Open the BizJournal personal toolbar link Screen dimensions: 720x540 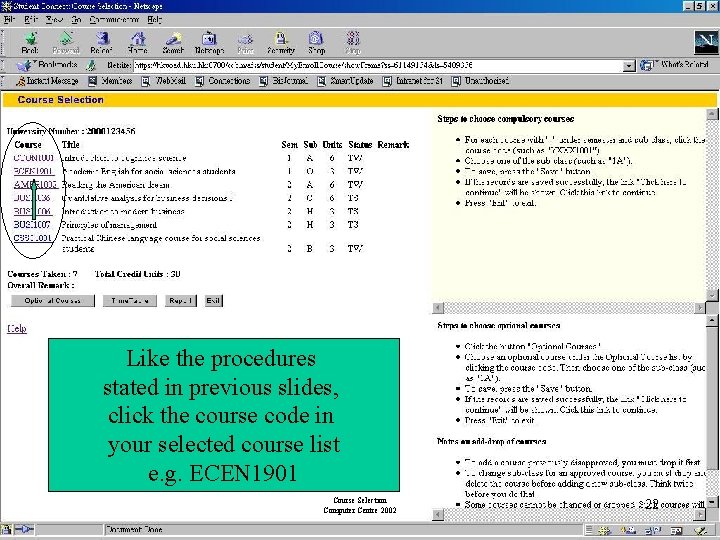[x=284, y=81]
